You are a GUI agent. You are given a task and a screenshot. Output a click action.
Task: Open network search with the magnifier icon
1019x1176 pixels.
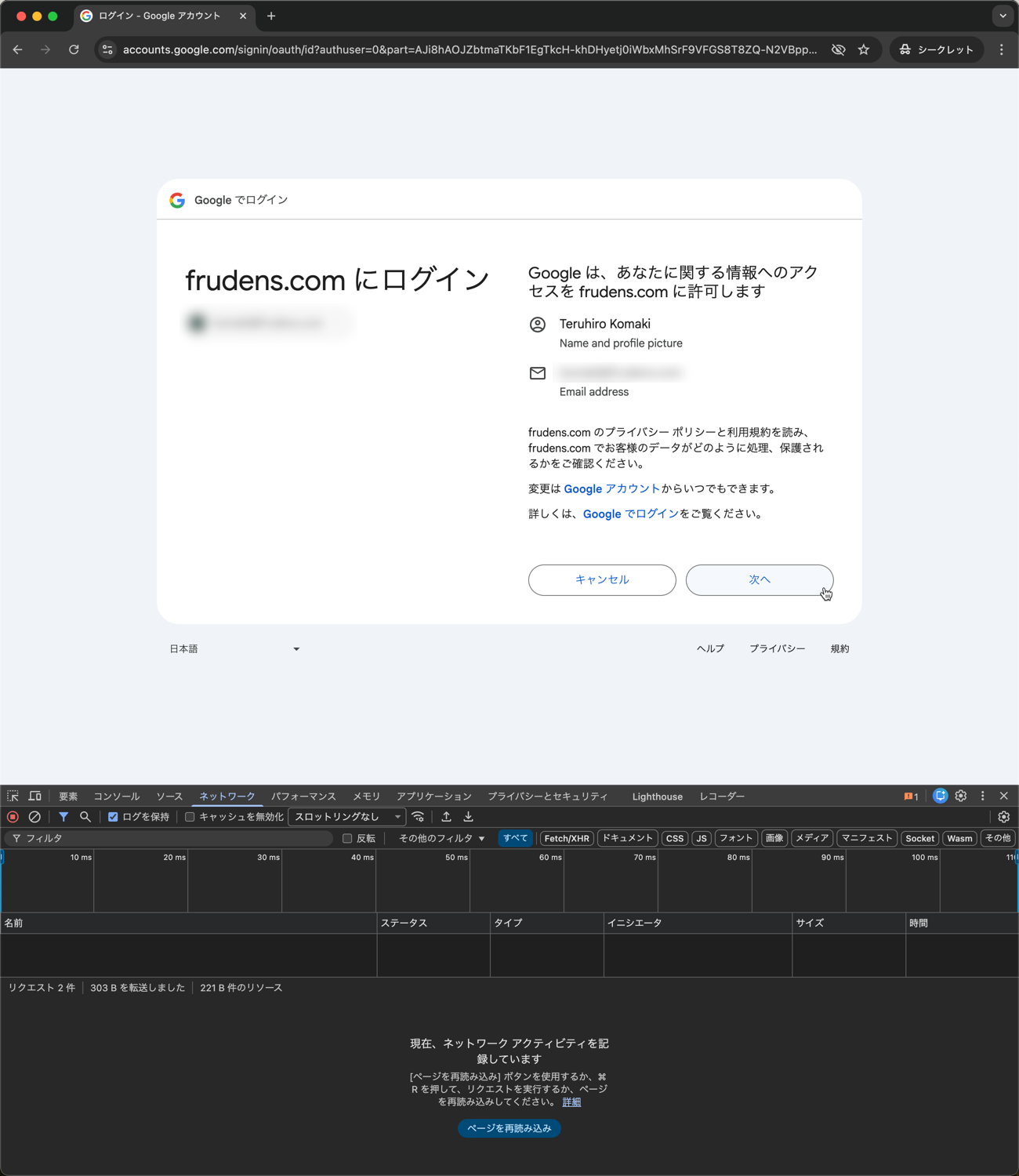point(85,817)
